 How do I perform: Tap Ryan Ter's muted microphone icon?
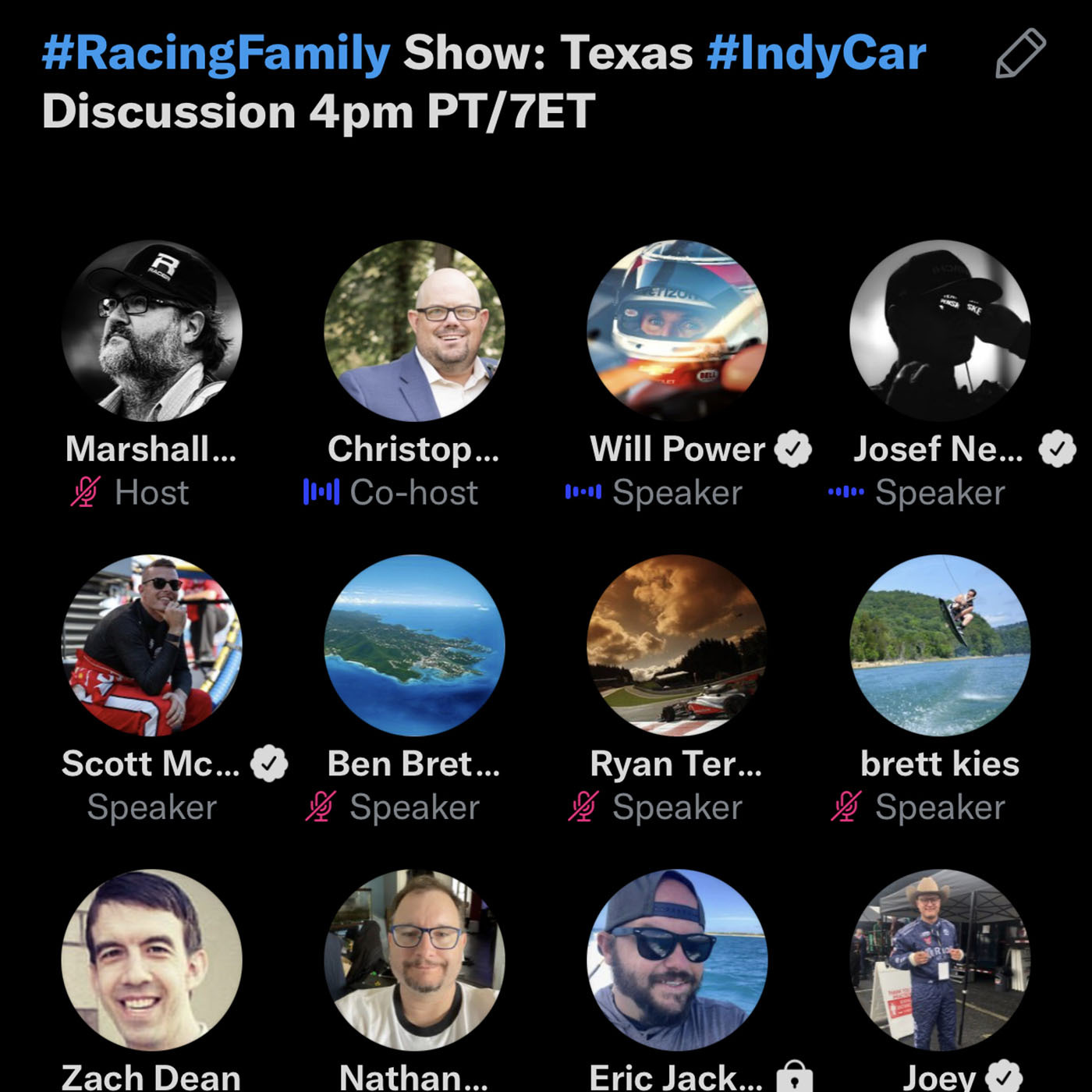(583, 807)
